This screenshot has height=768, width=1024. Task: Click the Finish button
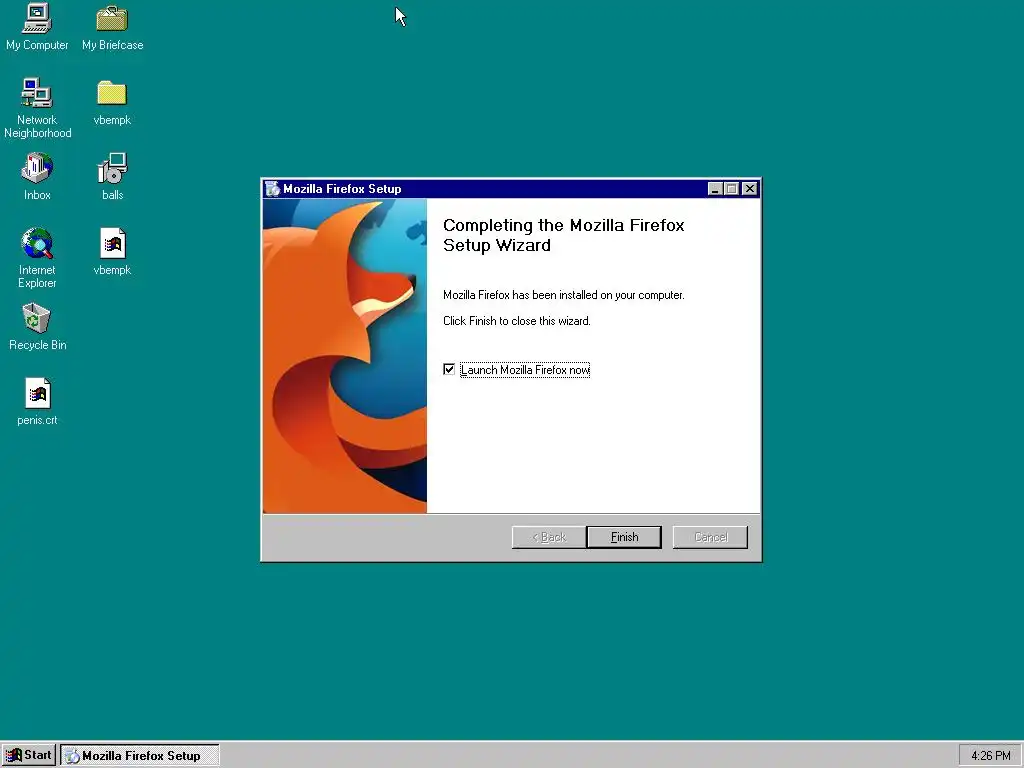pyautogui.click(x=624, y=537)
